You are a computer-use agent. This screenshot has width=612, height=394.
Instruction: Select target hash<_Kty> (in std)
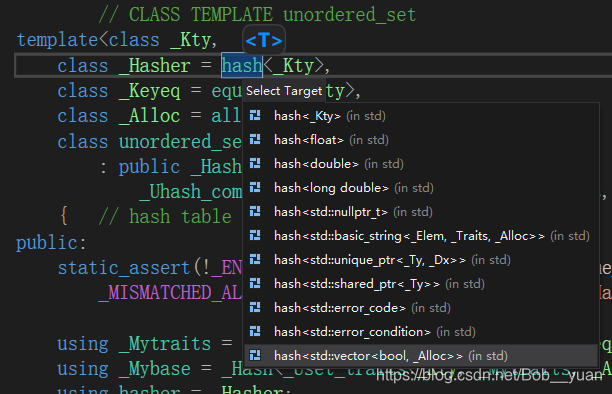[x=421, y=116]
